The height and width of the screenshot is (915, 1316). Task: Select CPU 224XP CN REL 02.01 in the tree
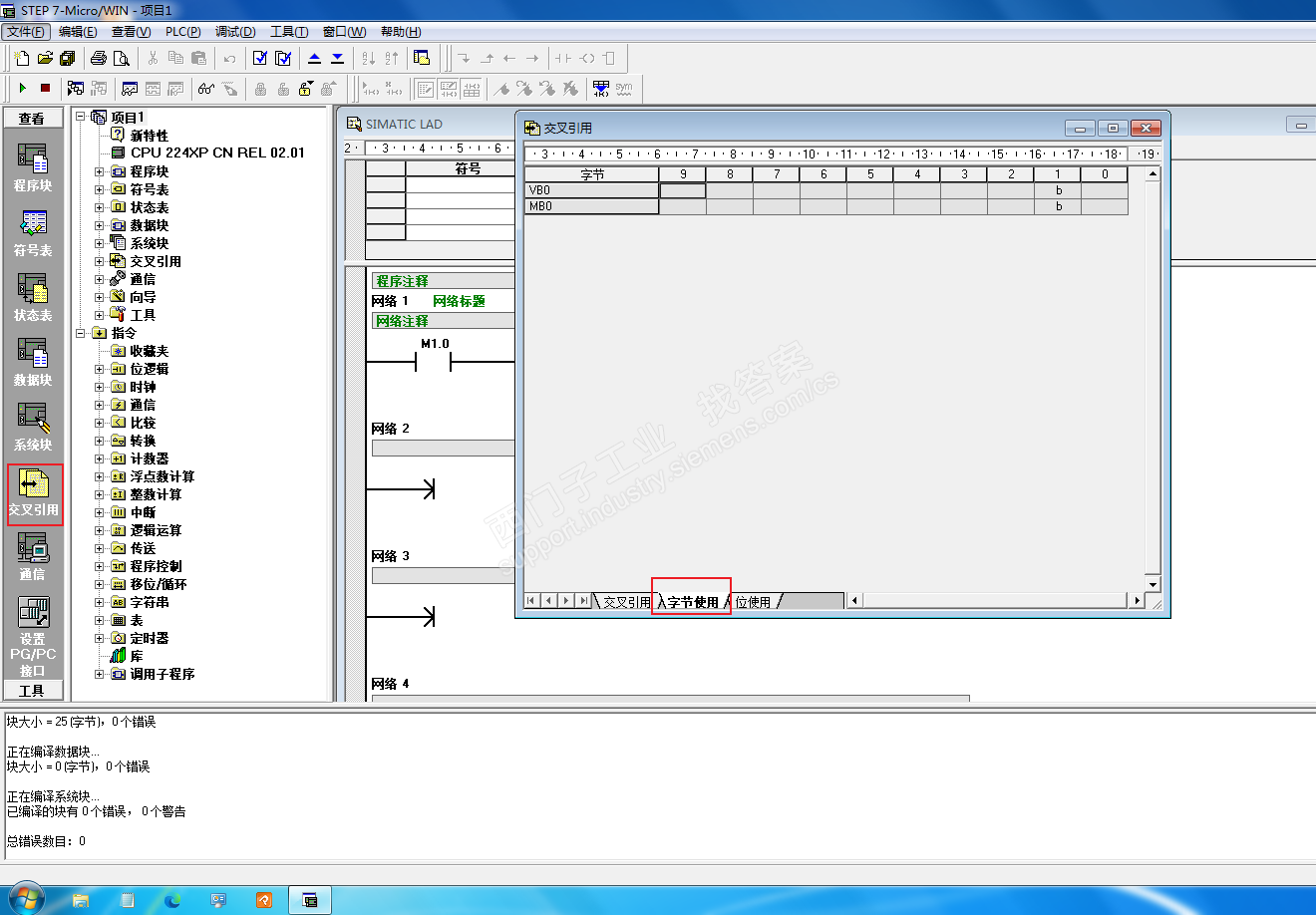217,152
